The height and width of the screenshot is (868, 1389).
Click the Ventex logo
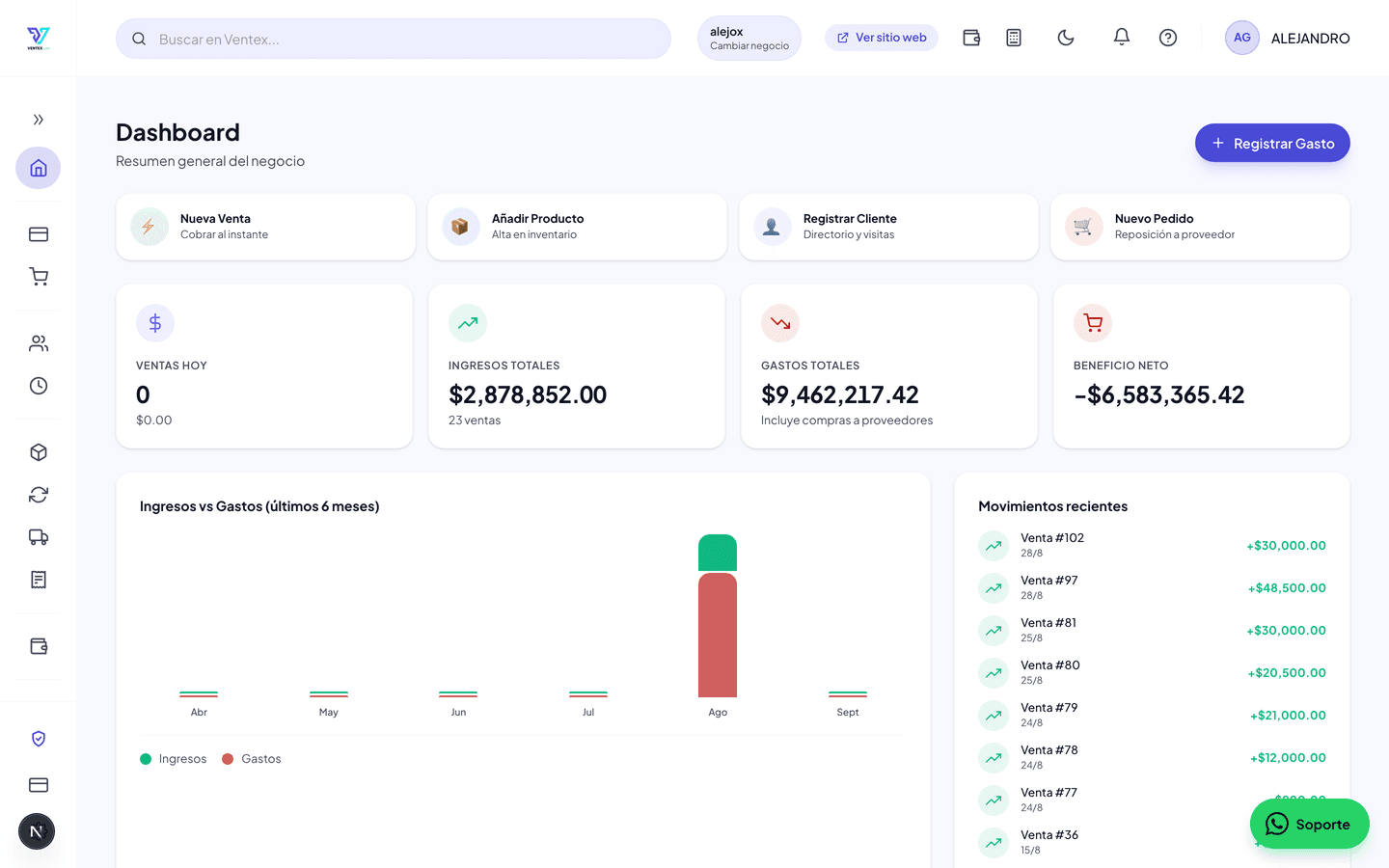tap(39, 39)
